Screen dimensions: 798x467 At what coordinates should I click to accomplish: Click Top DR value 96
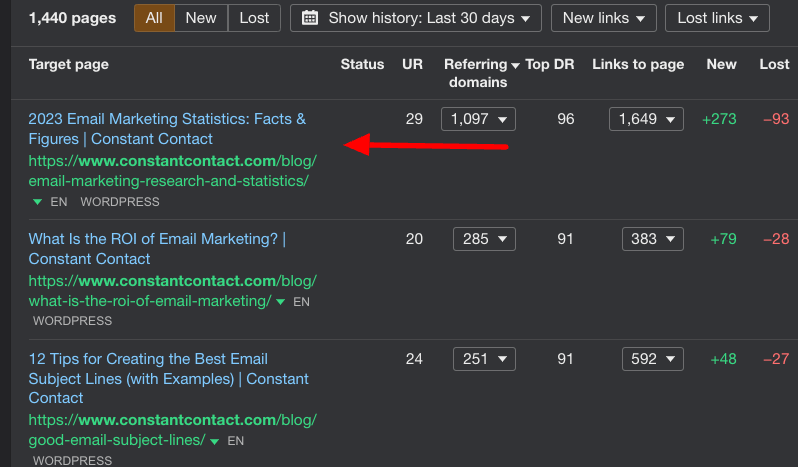coord(565,119)
